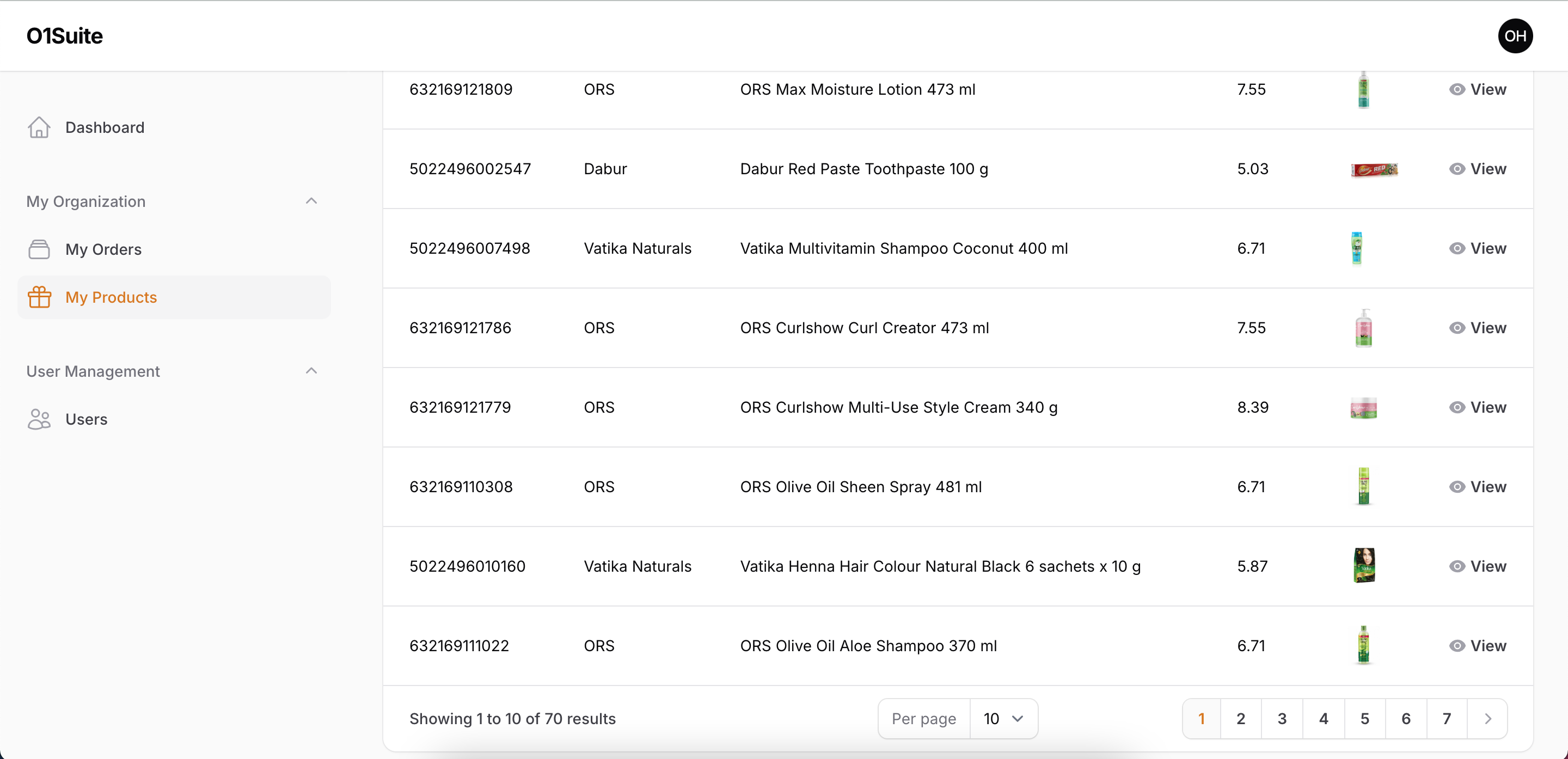This screenshot has height=759, width=1568.
Task: Go to pagination page 1
Action: [1201, 719]
